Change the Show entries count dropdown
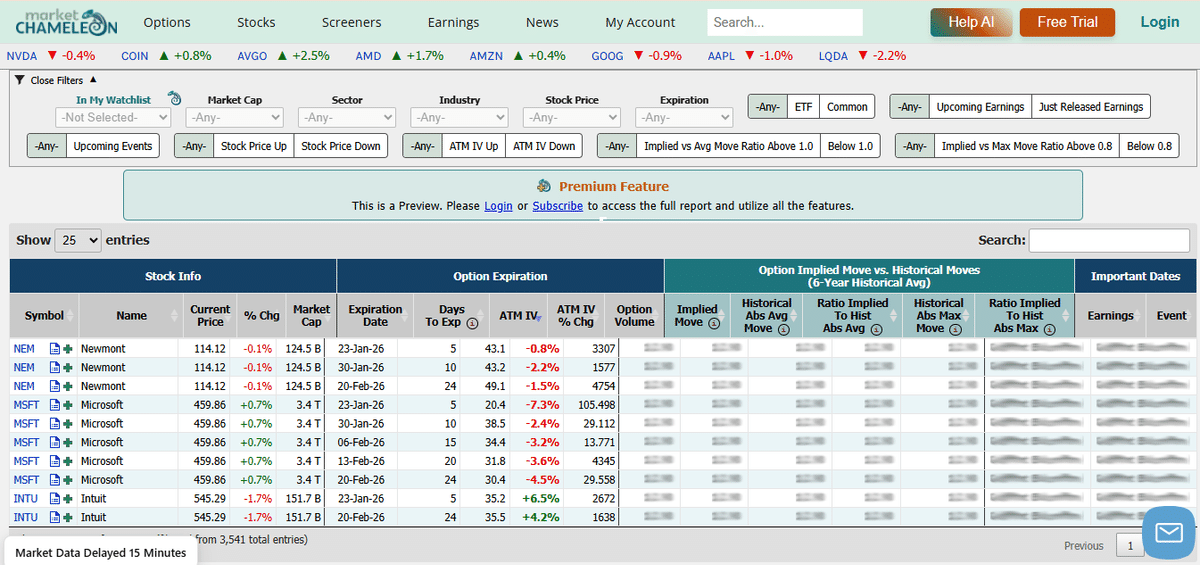 tap(78, 240)
